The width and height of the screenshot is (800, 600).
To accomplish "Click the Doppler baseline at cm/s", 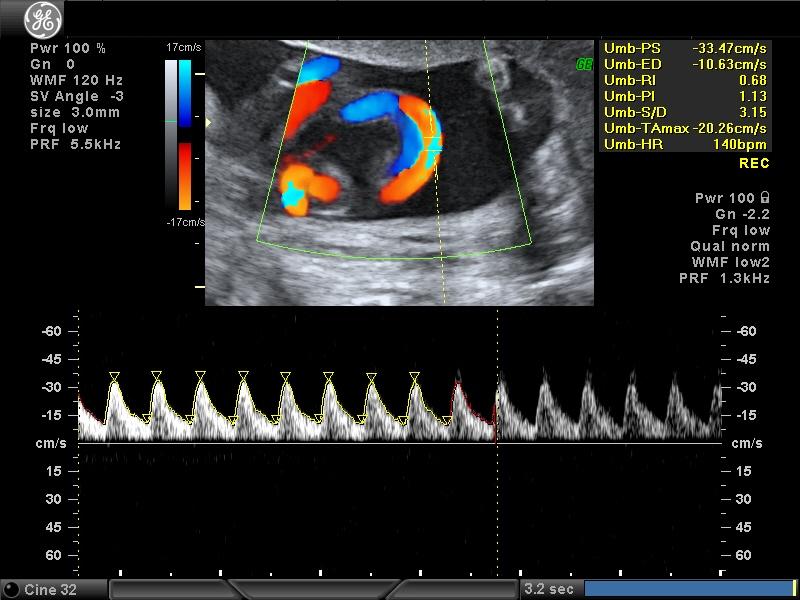I will click(399, 444).
